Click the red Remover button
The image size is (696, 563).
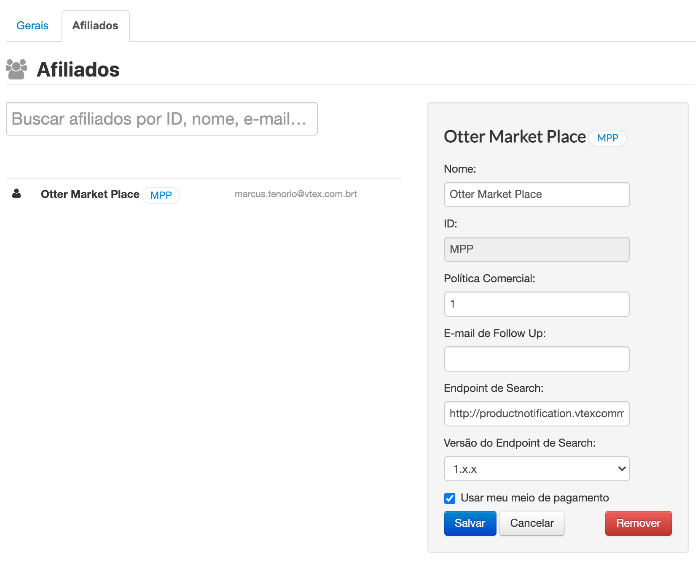click(638, 523)
